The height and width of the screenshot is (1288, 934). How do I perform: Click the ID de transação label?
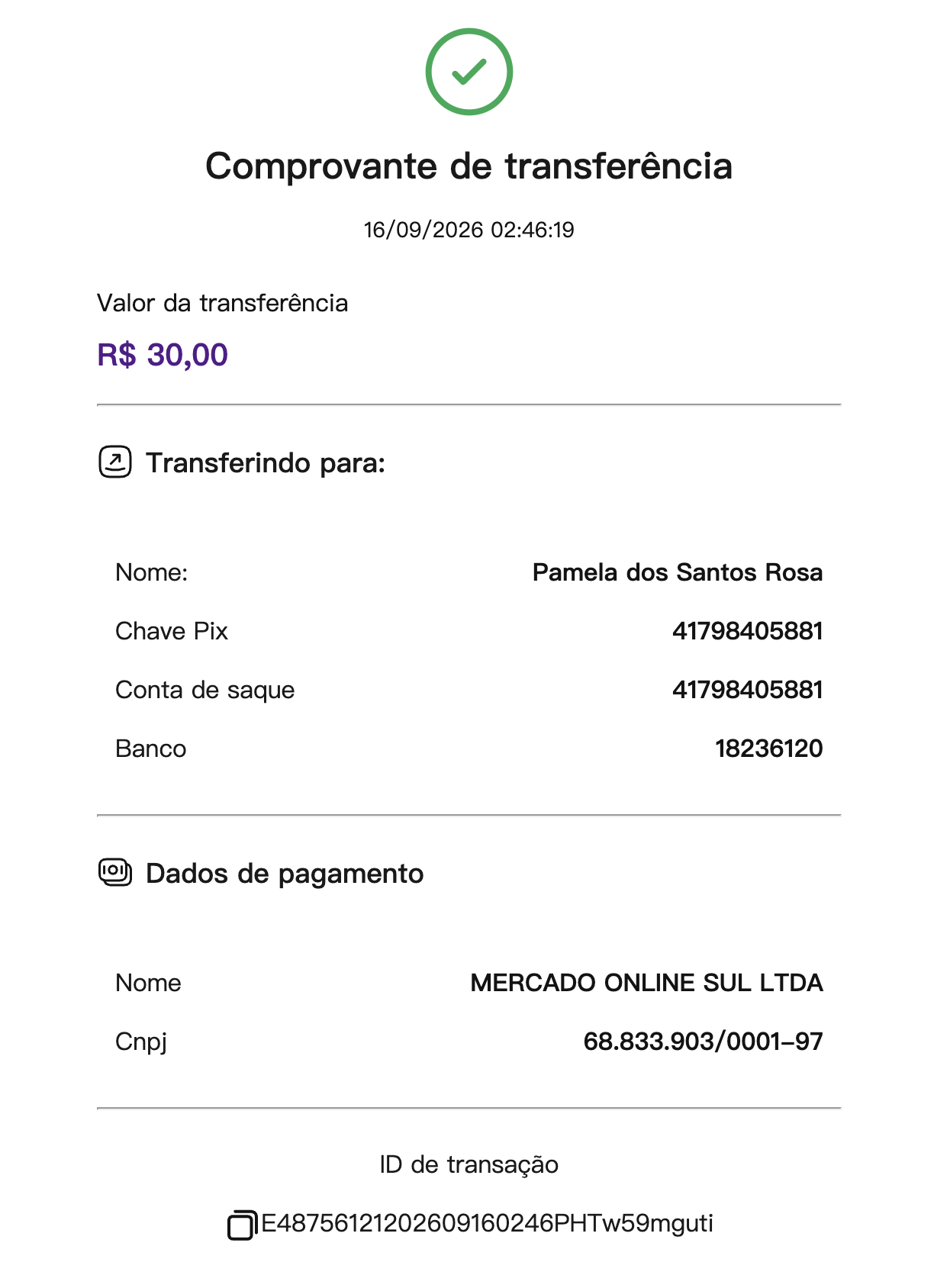coord(469,1164)
